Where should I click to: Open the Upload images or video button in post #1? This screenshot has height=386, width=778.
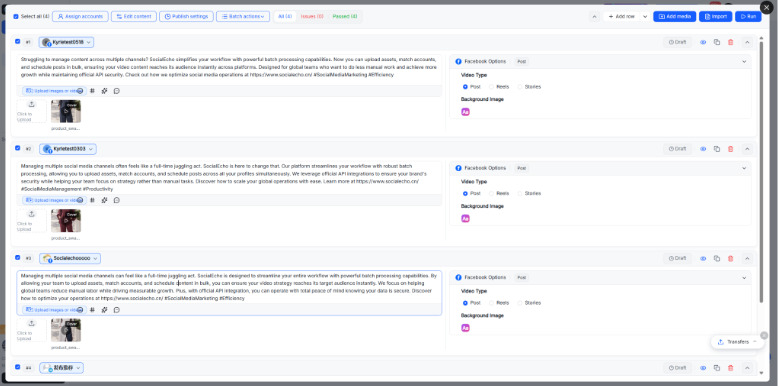(54, 91)
